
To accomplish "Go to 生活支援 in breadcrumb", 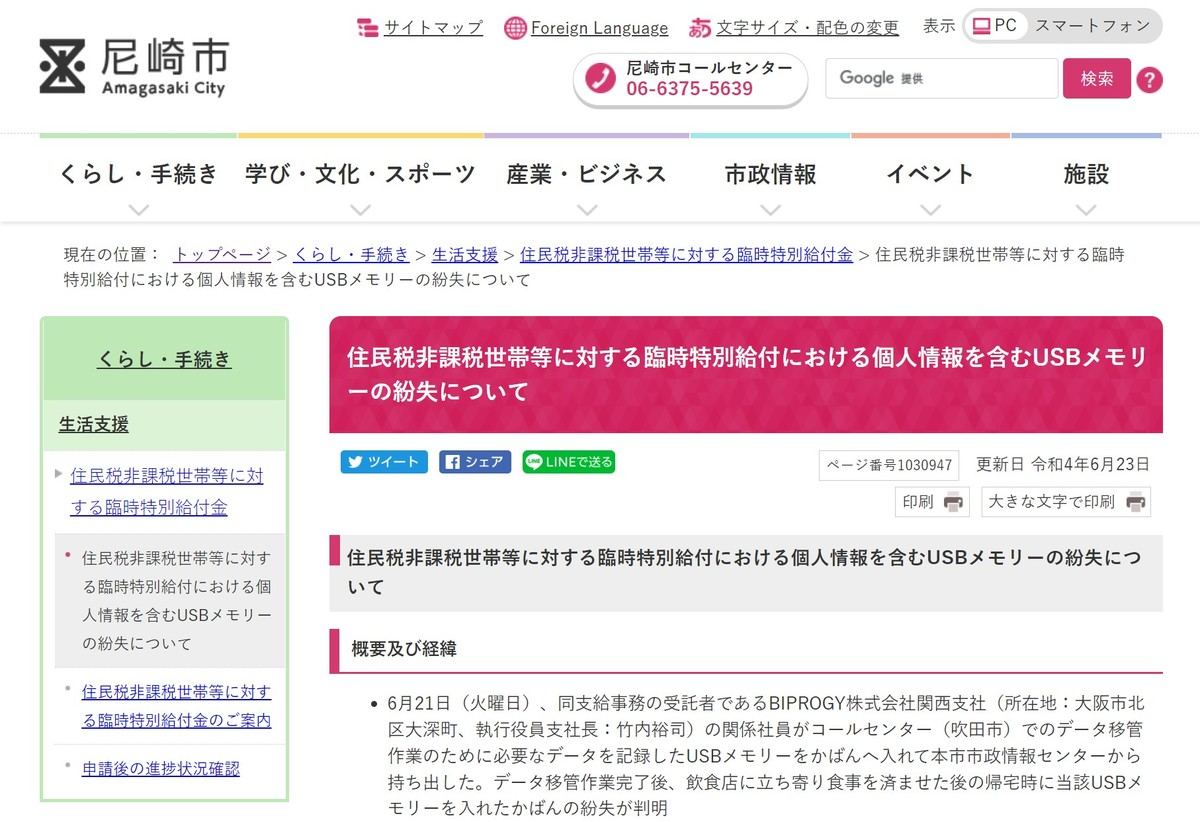I will (465, 254).
